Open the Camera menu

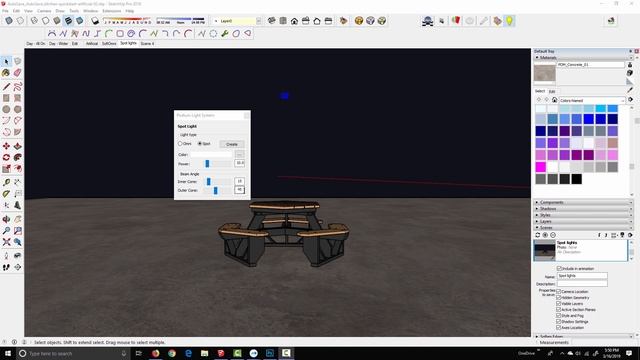click(x=44, y=11)
